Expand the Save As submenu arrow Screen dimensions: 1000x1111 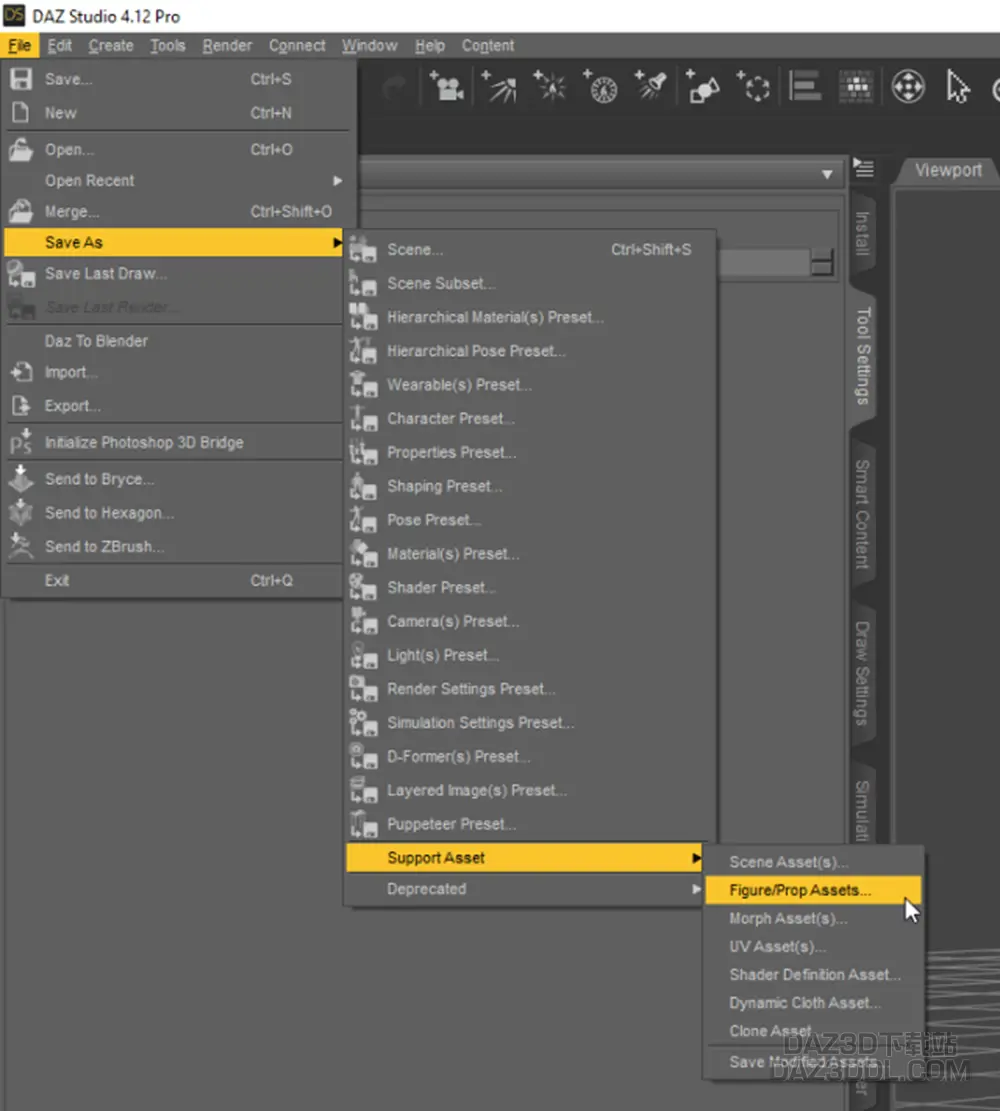337,242
